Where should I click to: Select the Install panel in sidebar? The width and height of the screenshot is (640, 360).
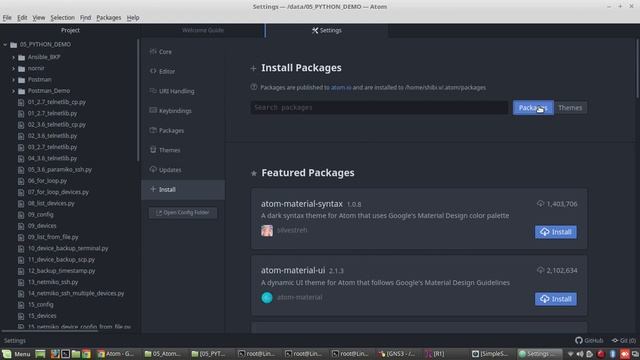click(x=183, y=190)
